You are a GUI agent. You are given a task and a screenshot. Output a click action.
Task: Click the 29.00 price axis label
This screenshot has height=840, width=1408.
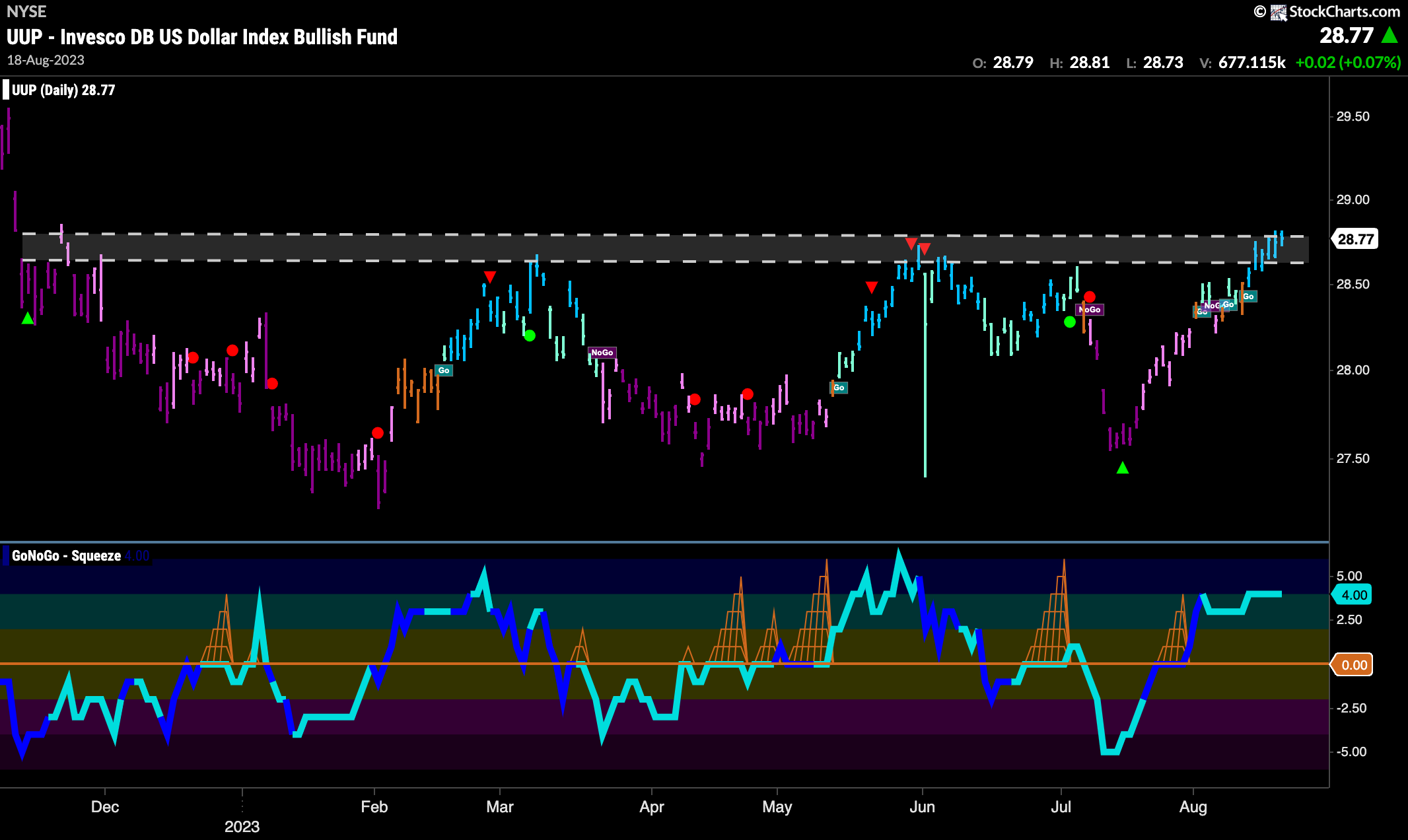1353,200
